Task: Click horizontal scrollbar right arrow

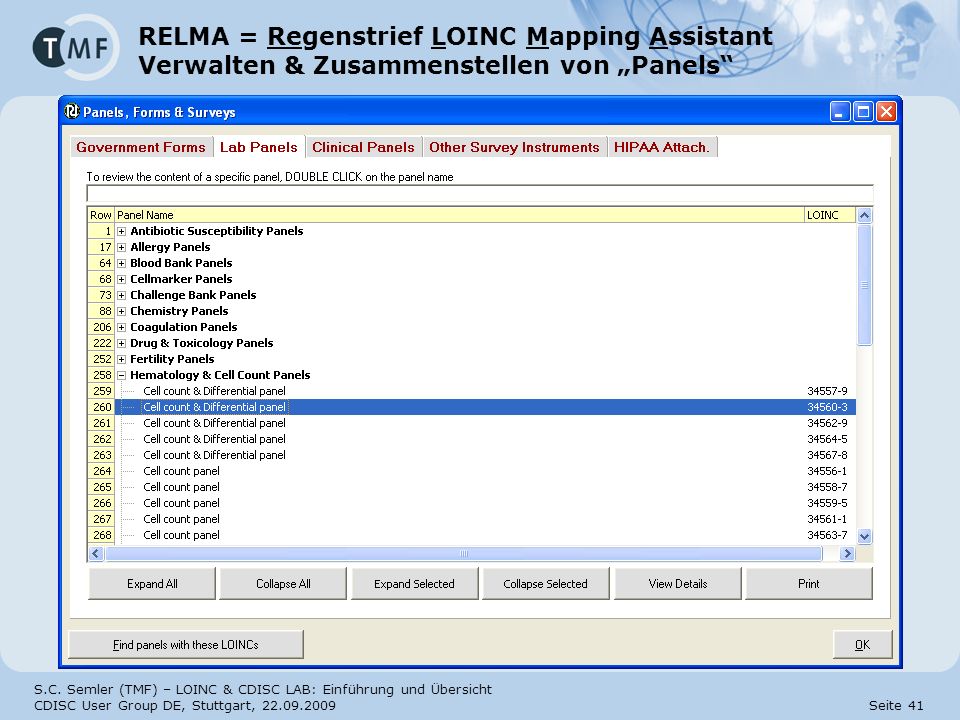Action: [847, 553]
